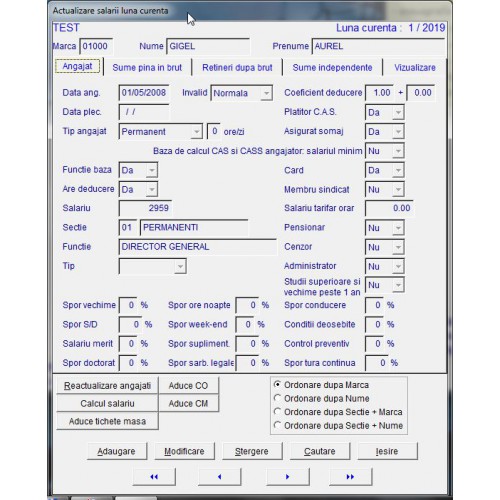The width and height of the screenshot is (500, 500).
Task: Click Spor S/D percent field
Action: pos(130,324)
